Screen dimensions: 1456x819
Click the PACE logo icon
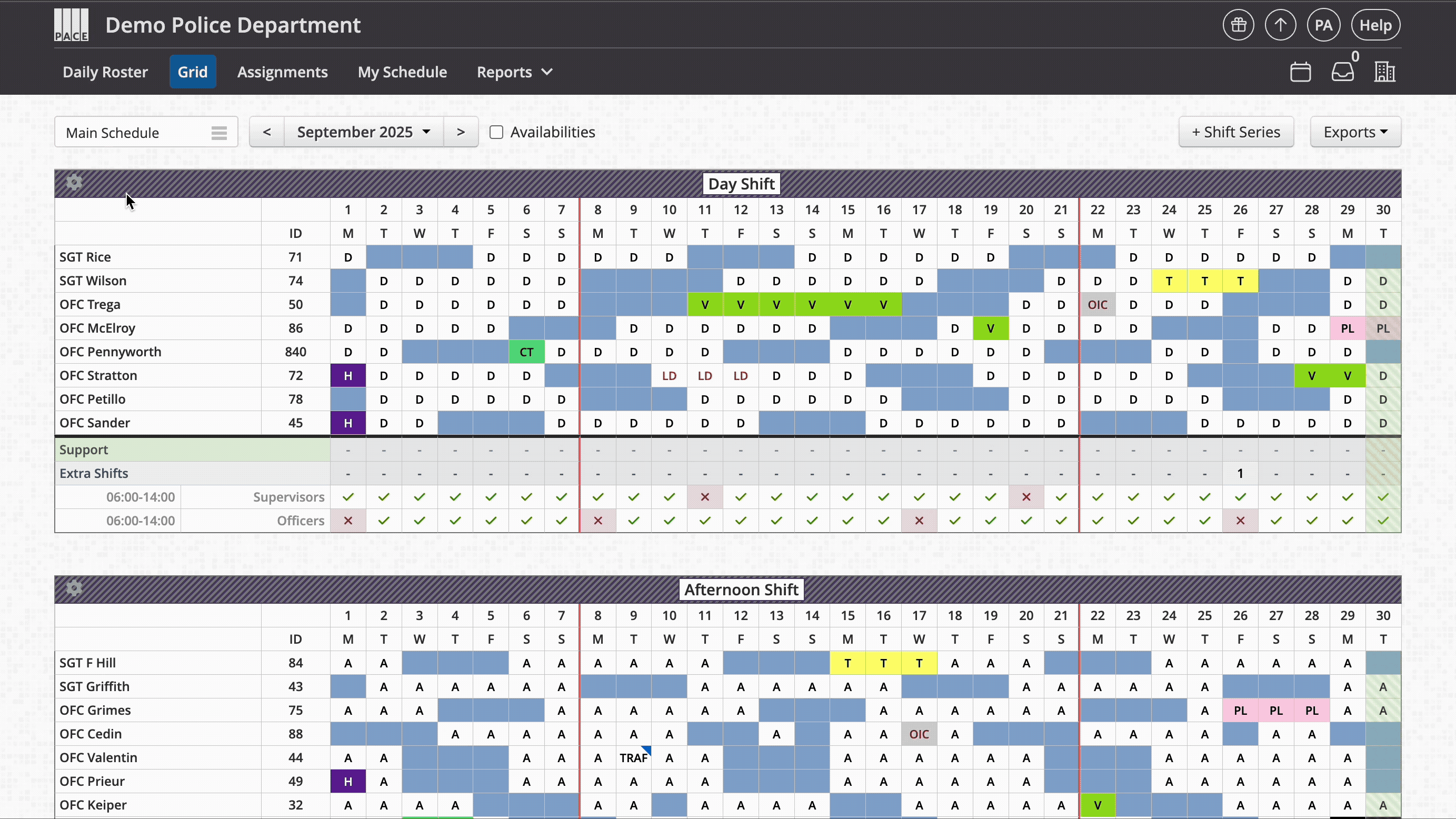click(x=71, y=25)
